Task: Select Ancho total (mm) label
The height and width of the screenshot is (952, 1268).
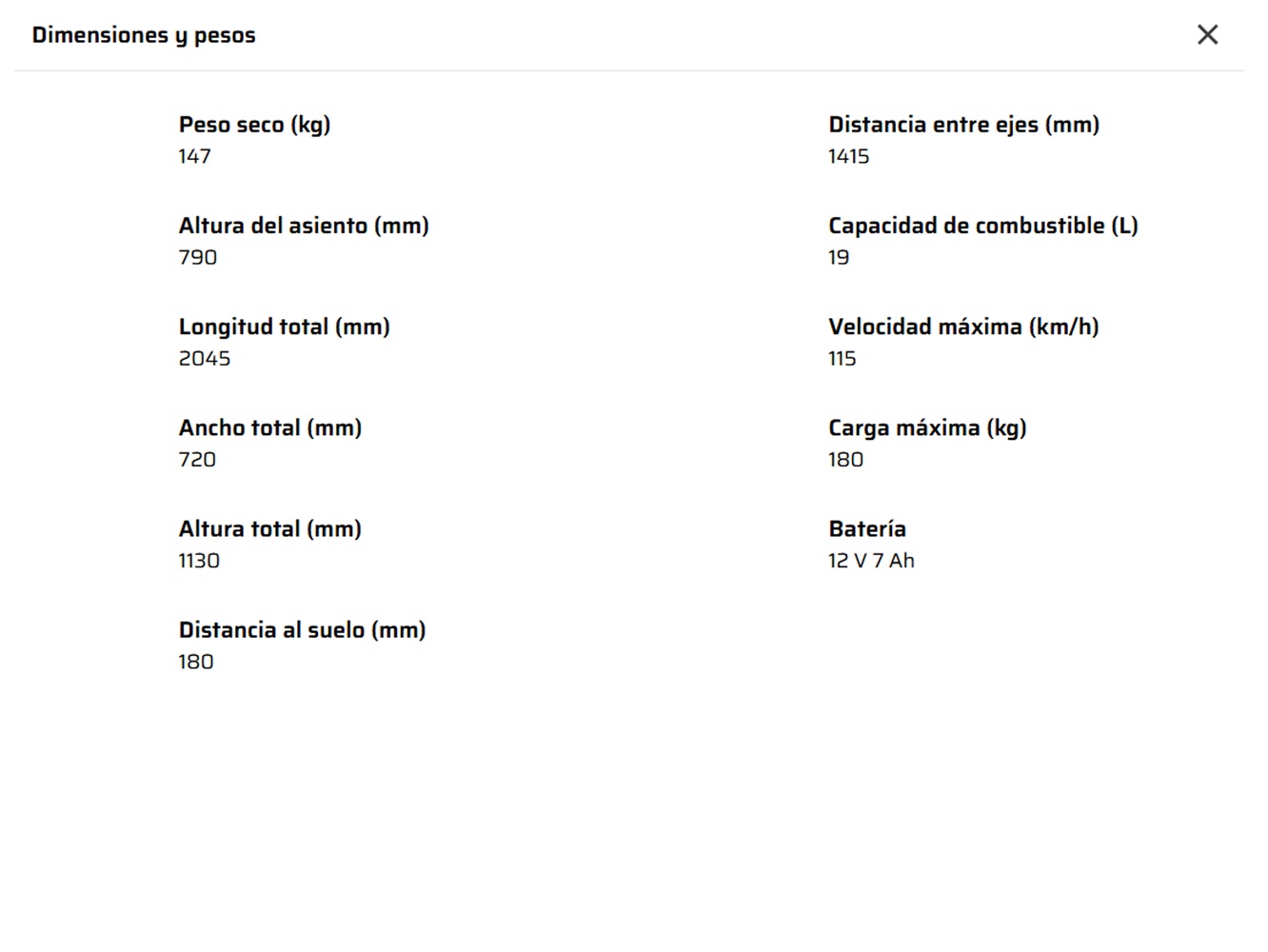Action: [x=270, y=427]
